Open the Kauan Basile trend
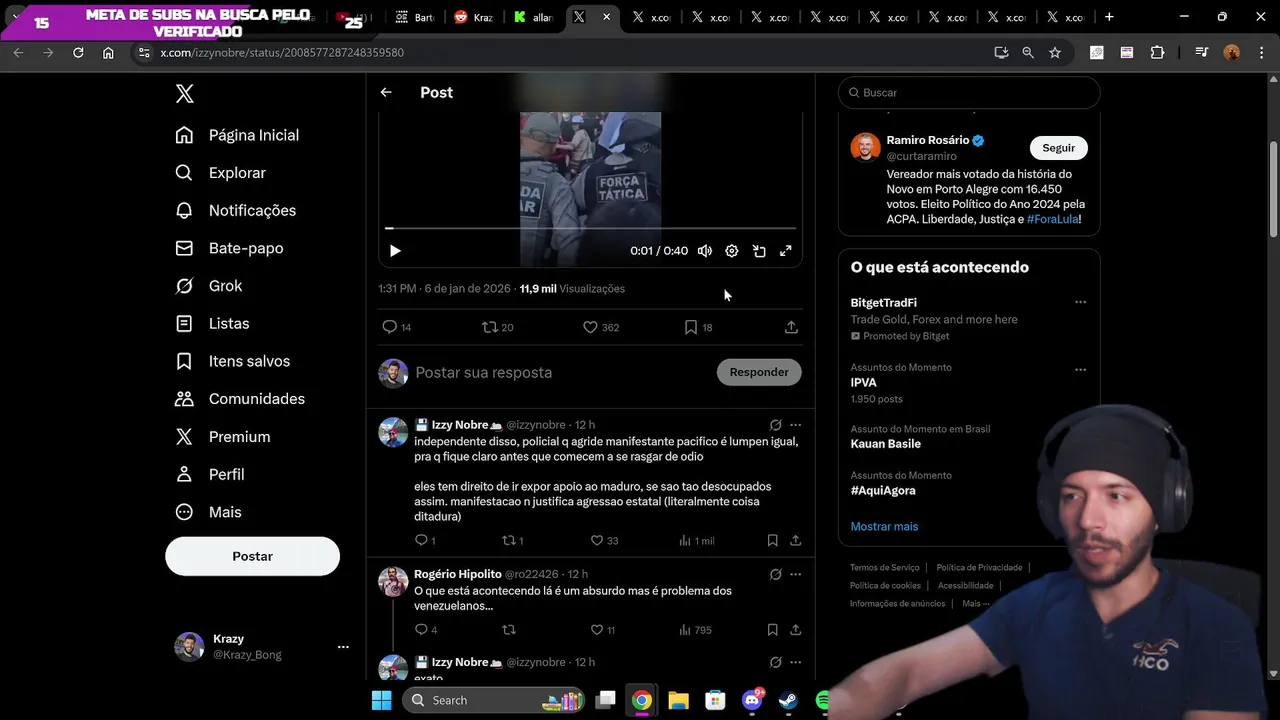1280x720 pixels. (885, 444)
